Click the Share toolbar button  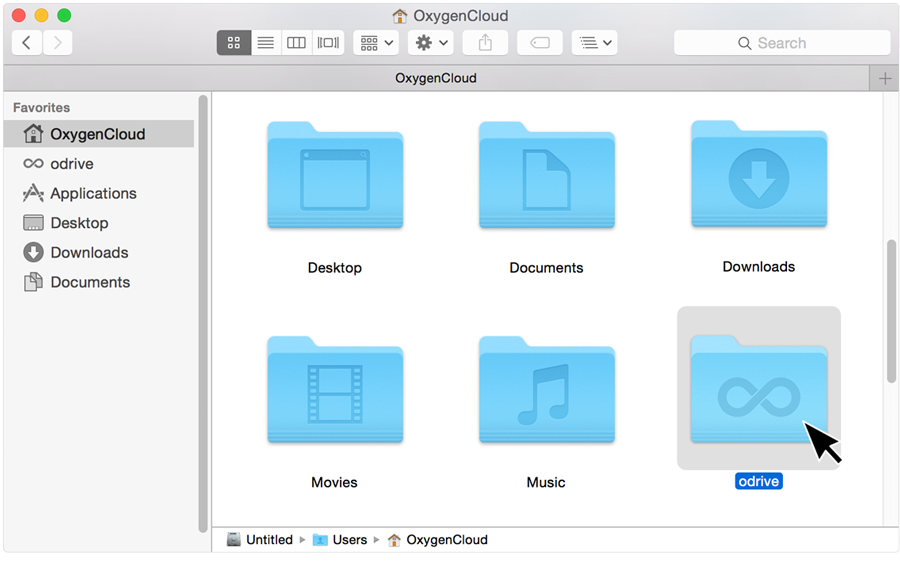[485, 42]
